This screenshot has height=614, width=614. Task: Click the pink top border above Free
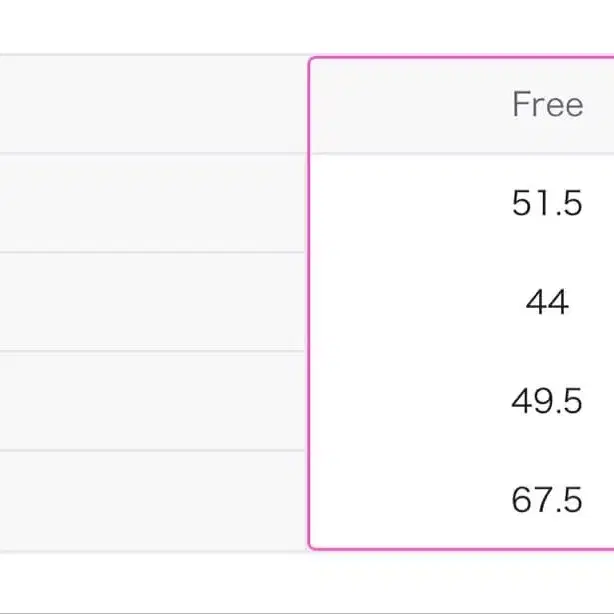point(460,58)
